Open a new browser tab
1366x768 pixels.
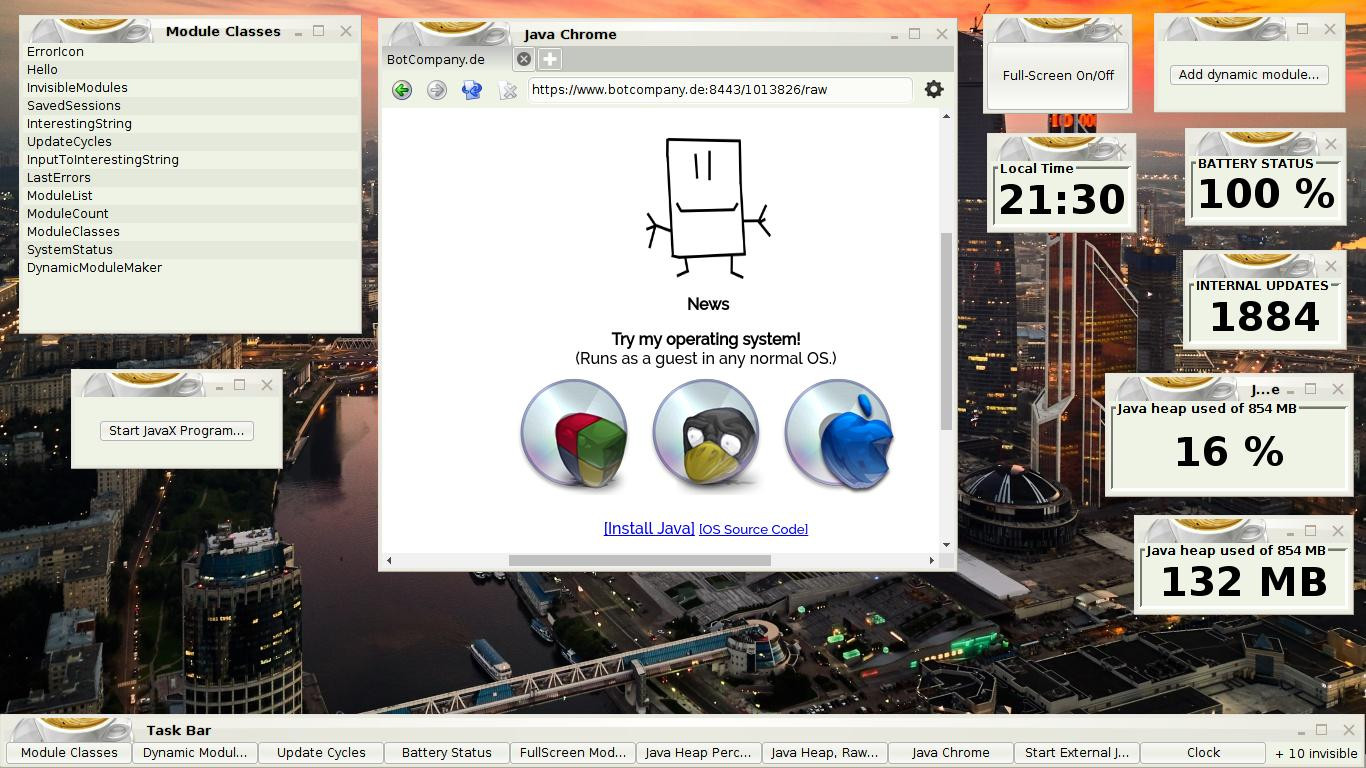pos(550,59)
